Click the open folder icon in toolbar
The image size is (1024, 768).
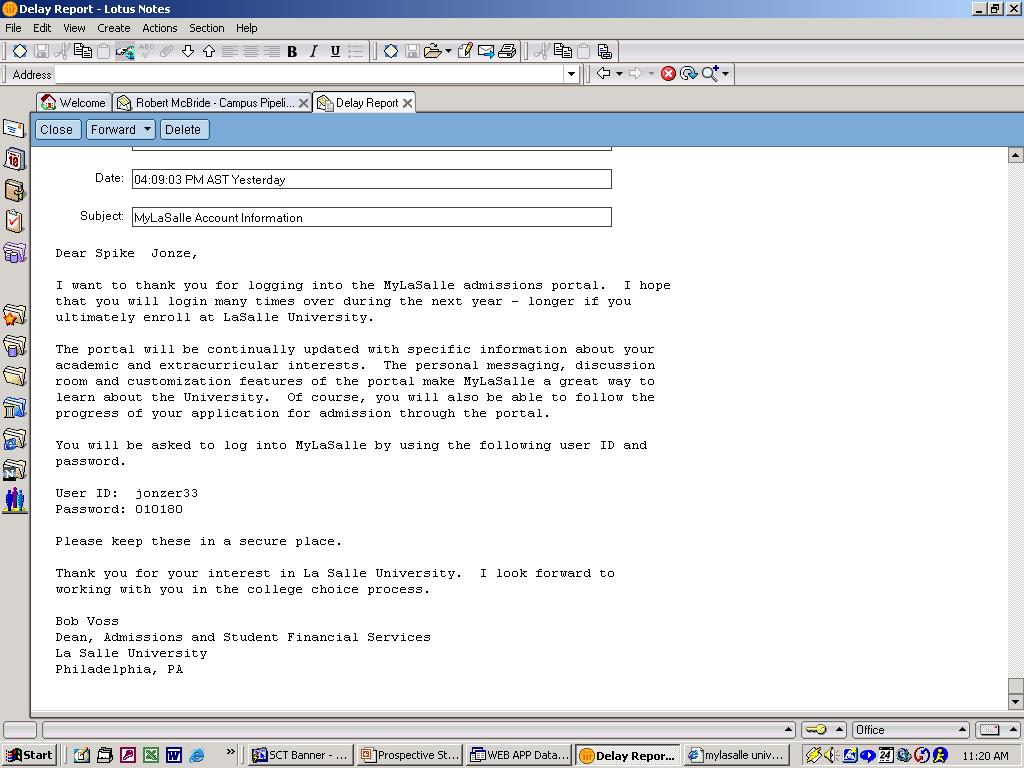(432, 51)
